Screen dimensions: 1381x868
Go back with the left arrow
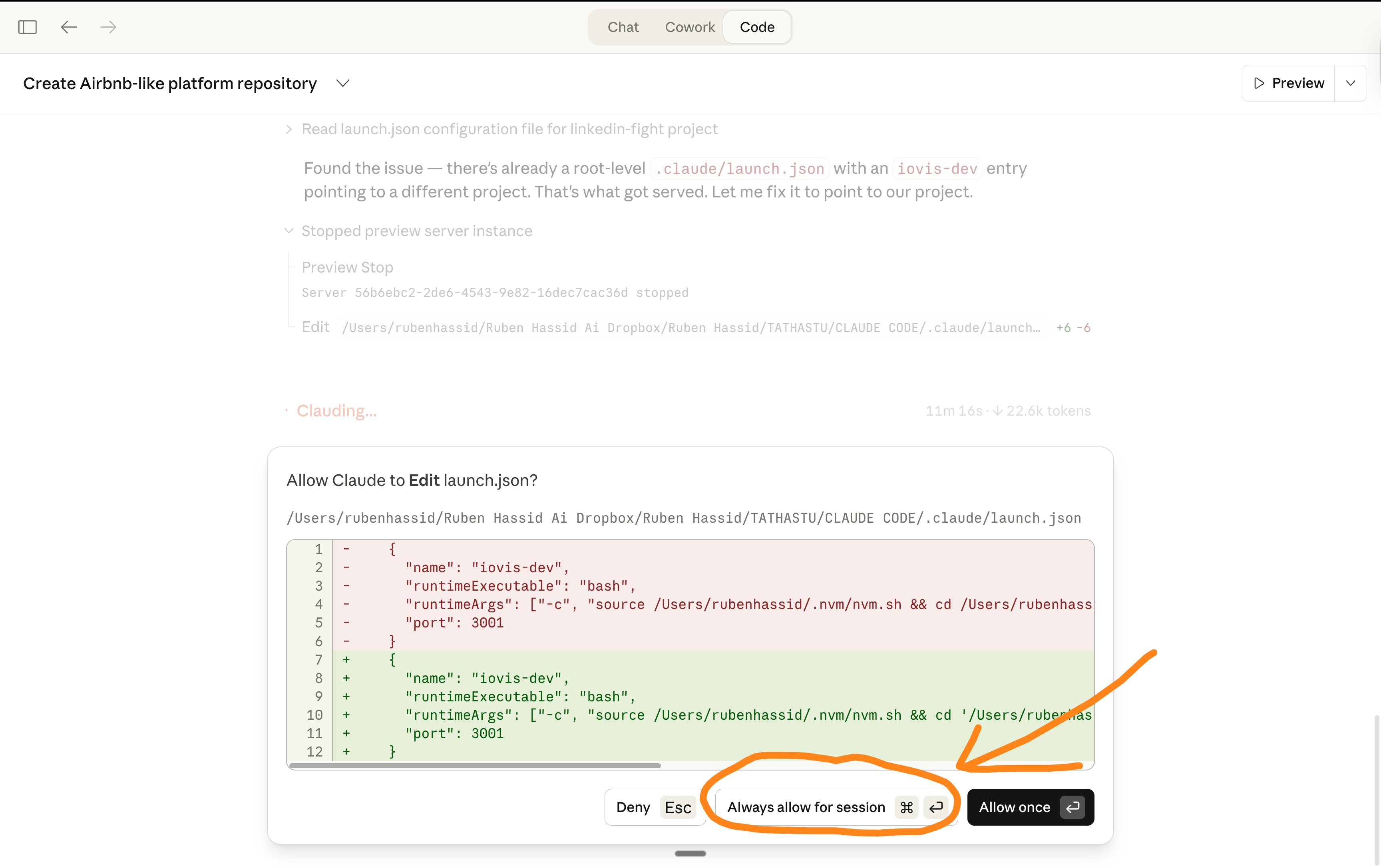tap(69, 27)
